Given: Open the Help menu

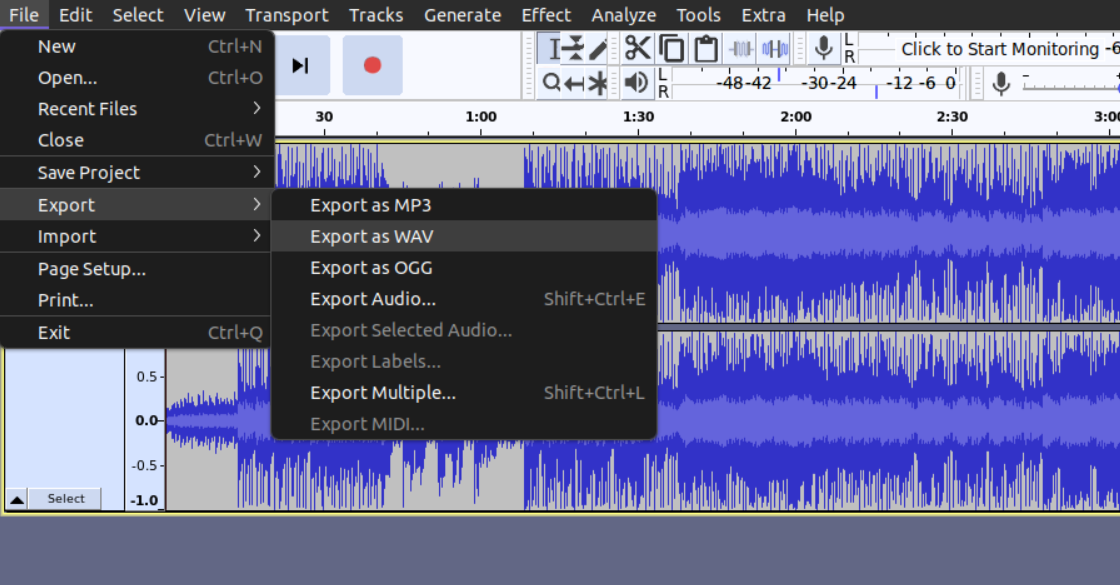Looking at the screenshot, I should (x=825, y=15).
